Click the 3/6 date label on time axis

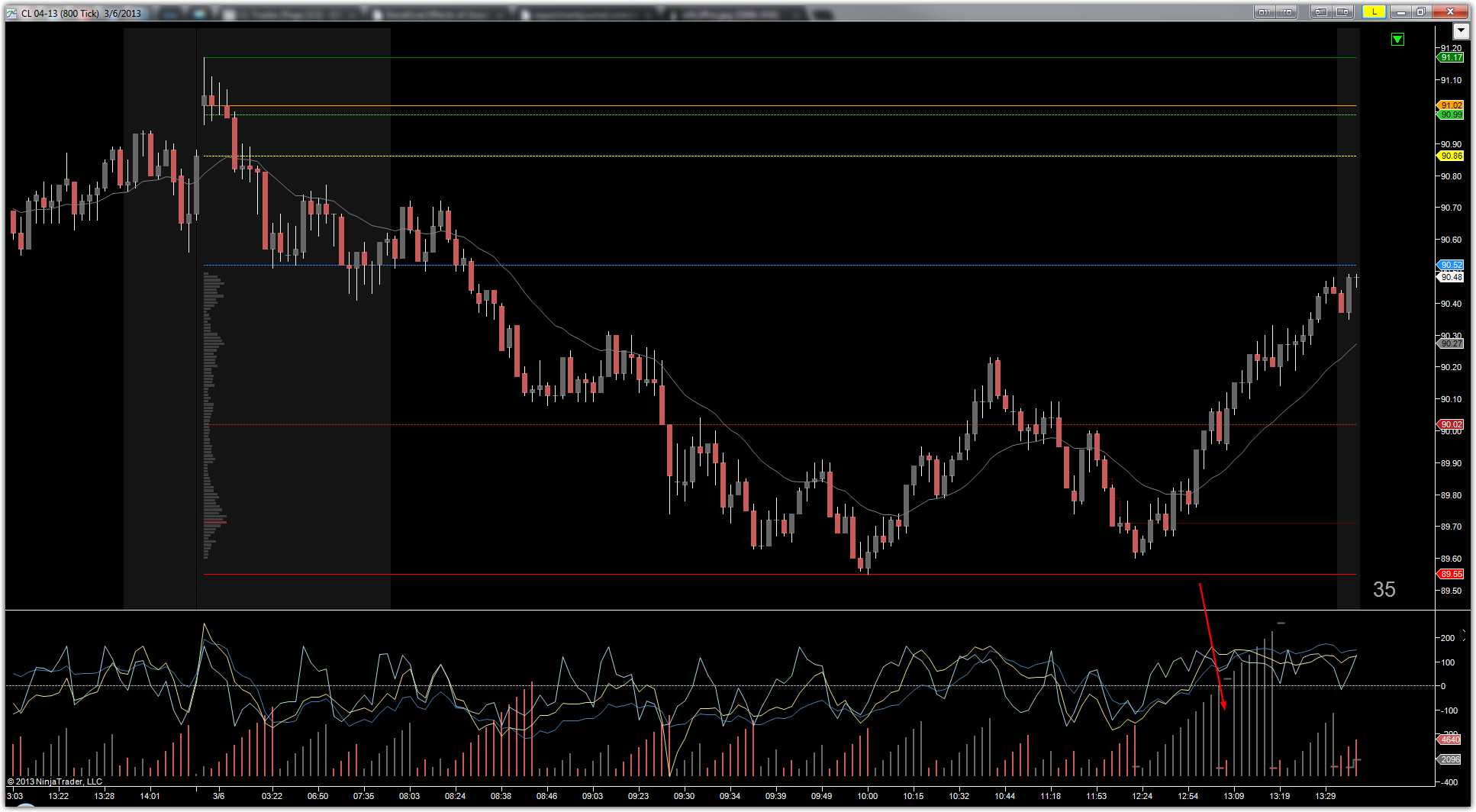(219, 796)
